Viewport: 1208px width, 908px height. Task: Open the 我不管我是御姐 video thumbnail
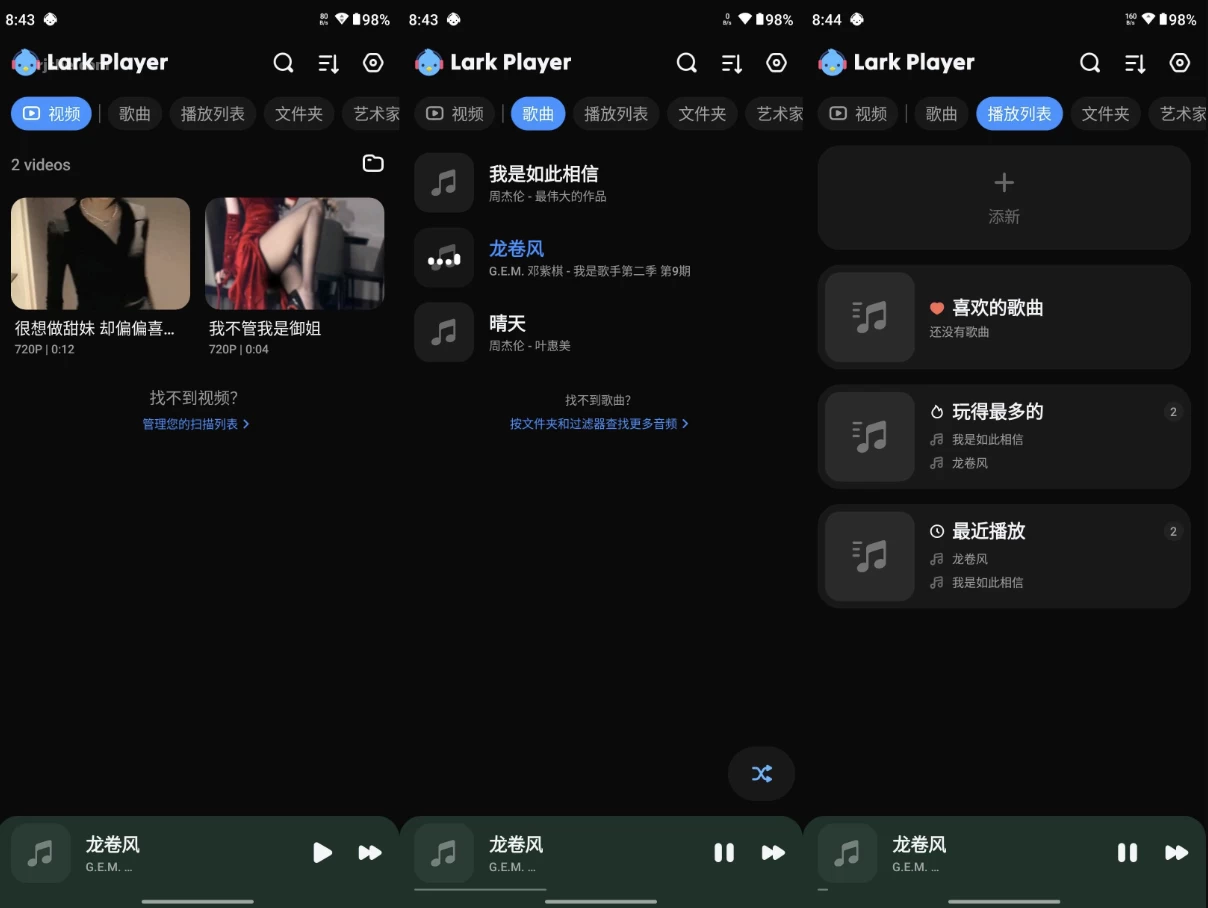(x=294, y=253)
